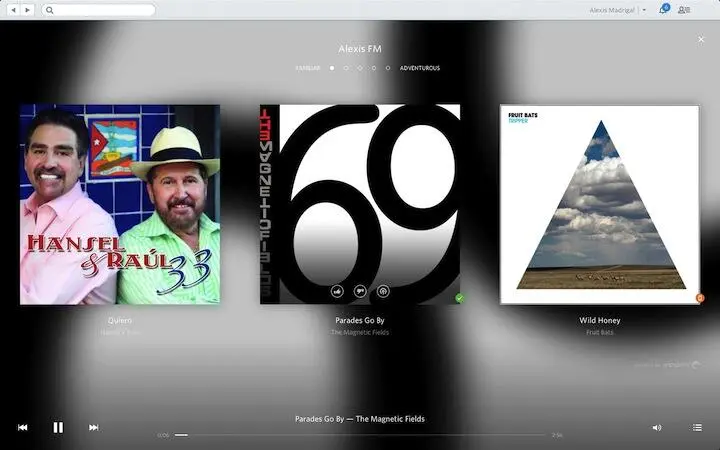Image resolution: width=720 pixels, height=450 pixels.
Task: Open the people list icon
Action: pos(684,10)
